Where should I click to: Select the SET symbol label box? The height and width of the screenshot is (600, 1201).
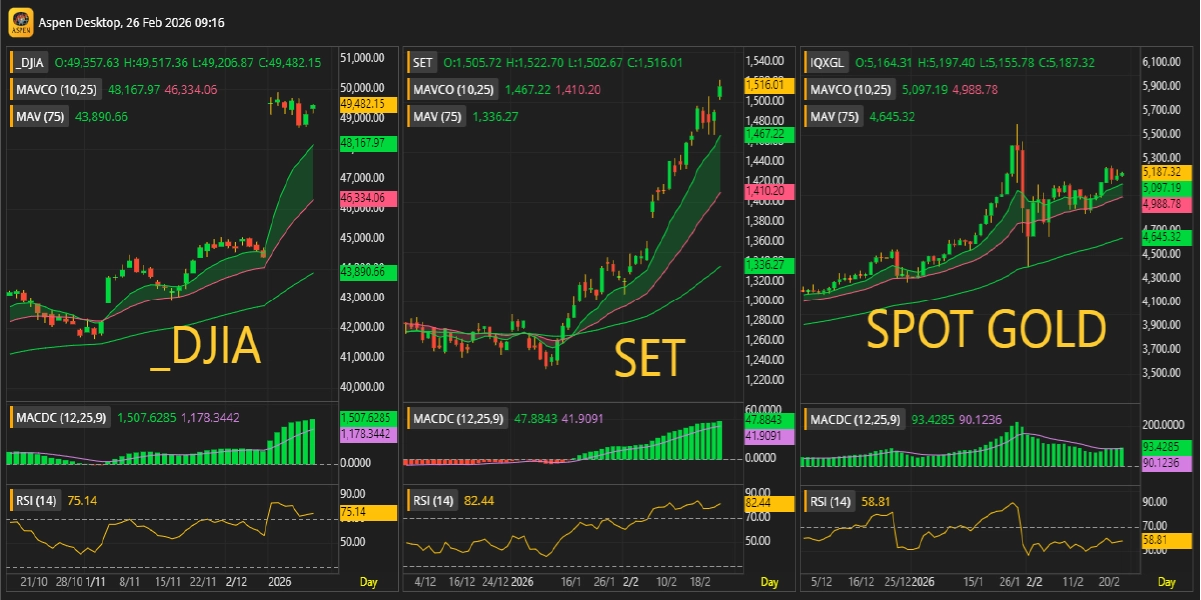point(423,63)
